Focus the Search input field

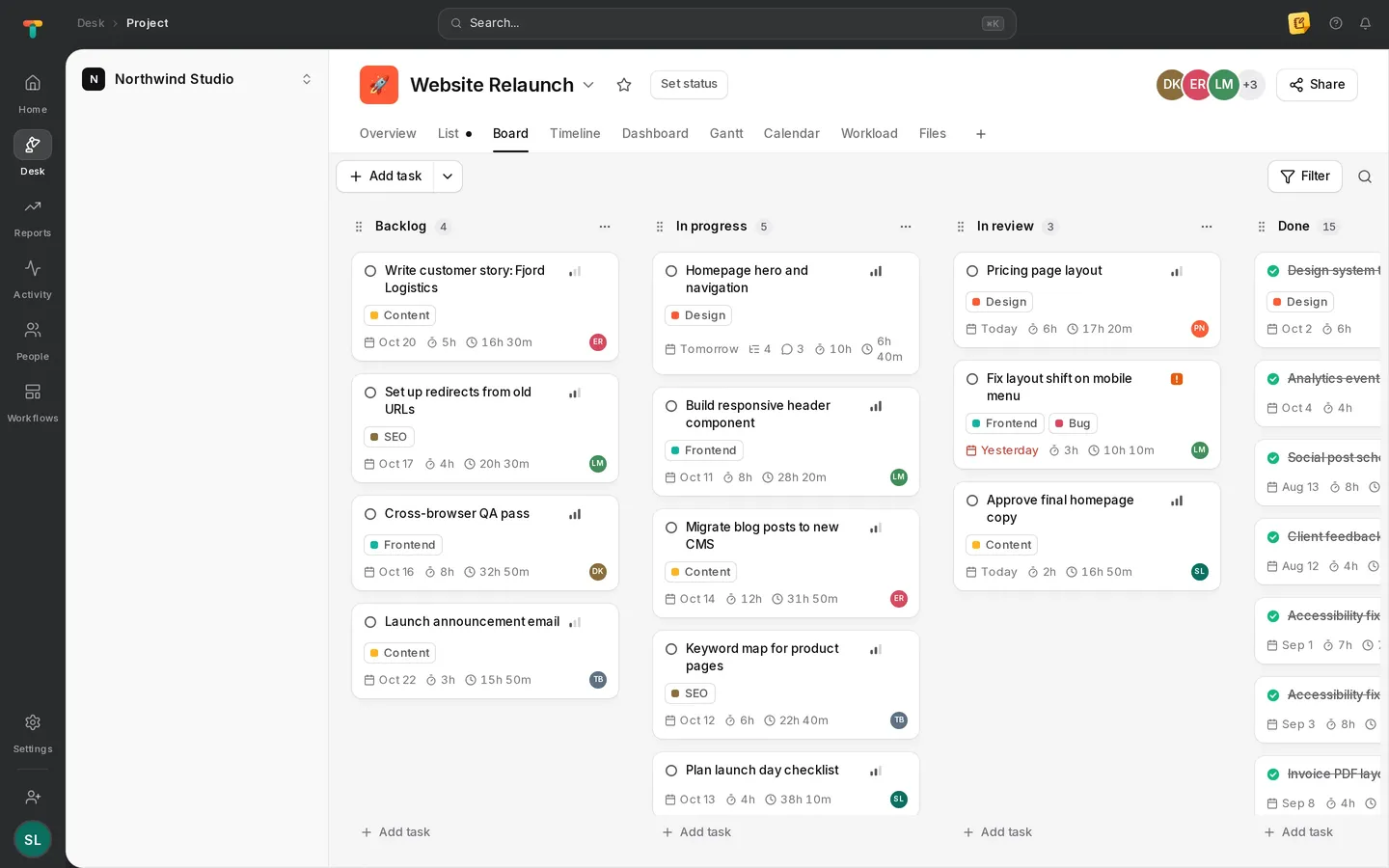727,23
